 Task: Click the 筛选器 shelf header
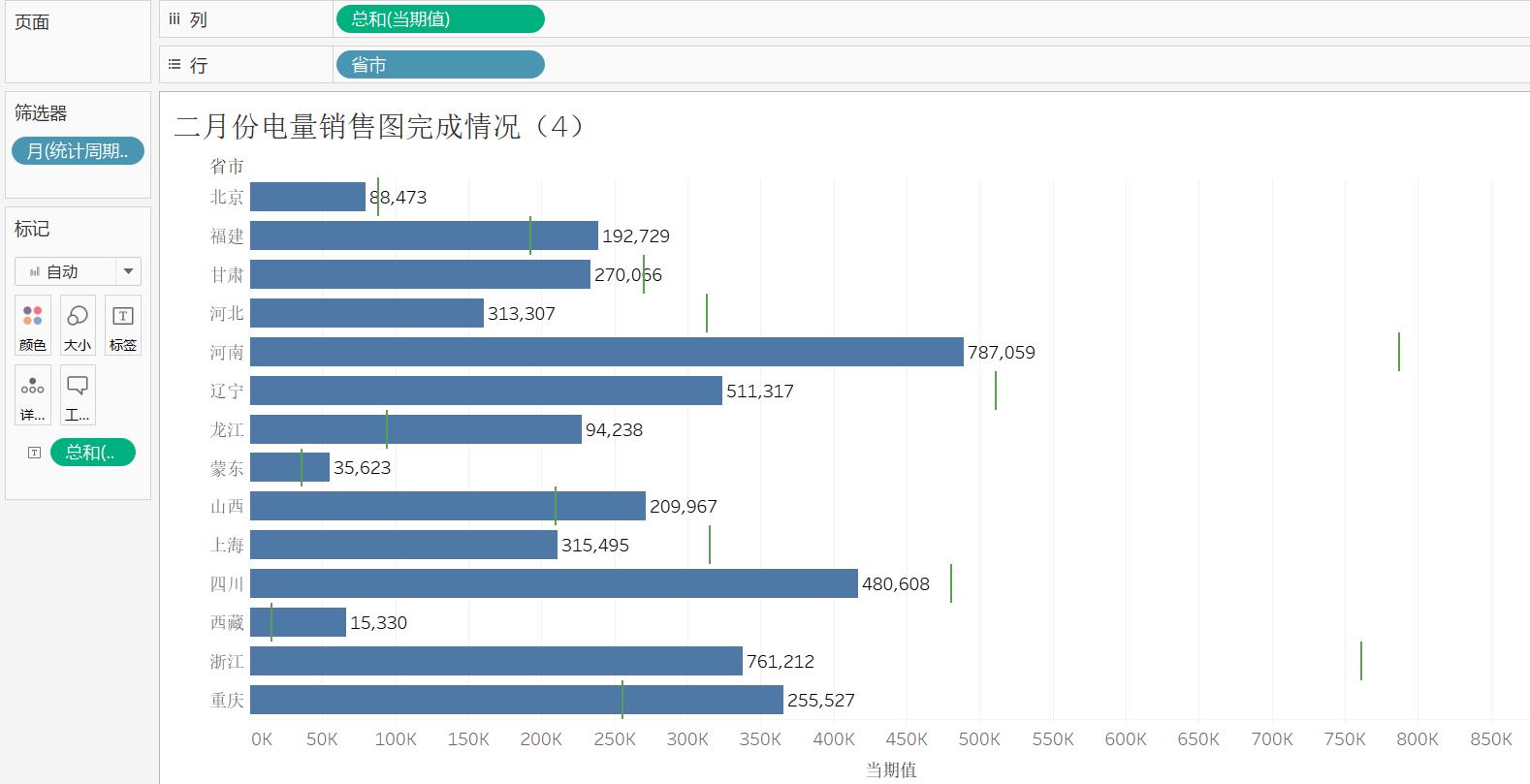click(x=41, y=113)
